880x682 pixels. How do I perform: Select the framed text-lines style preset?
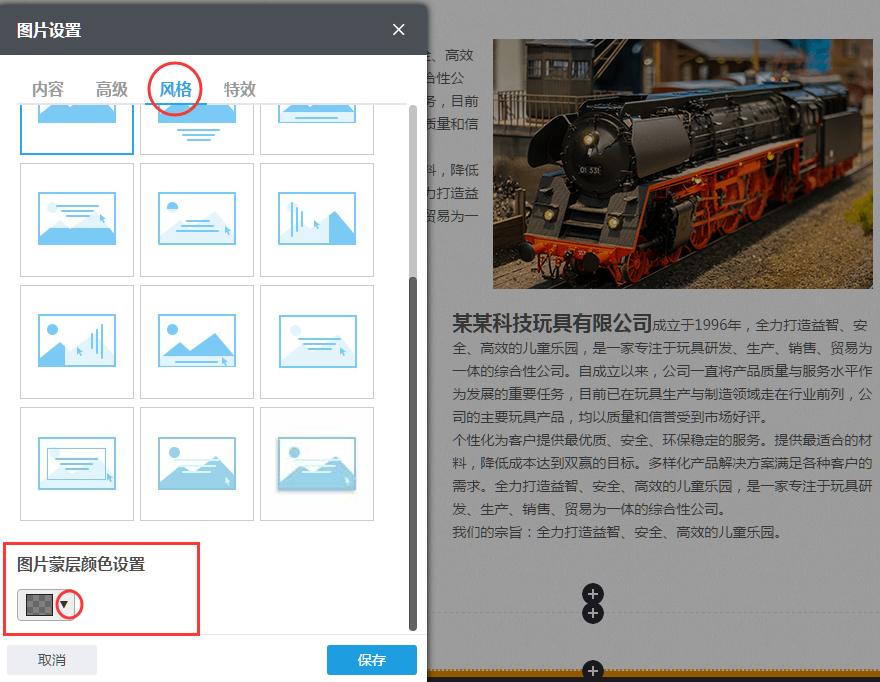[x=76, y=463]
